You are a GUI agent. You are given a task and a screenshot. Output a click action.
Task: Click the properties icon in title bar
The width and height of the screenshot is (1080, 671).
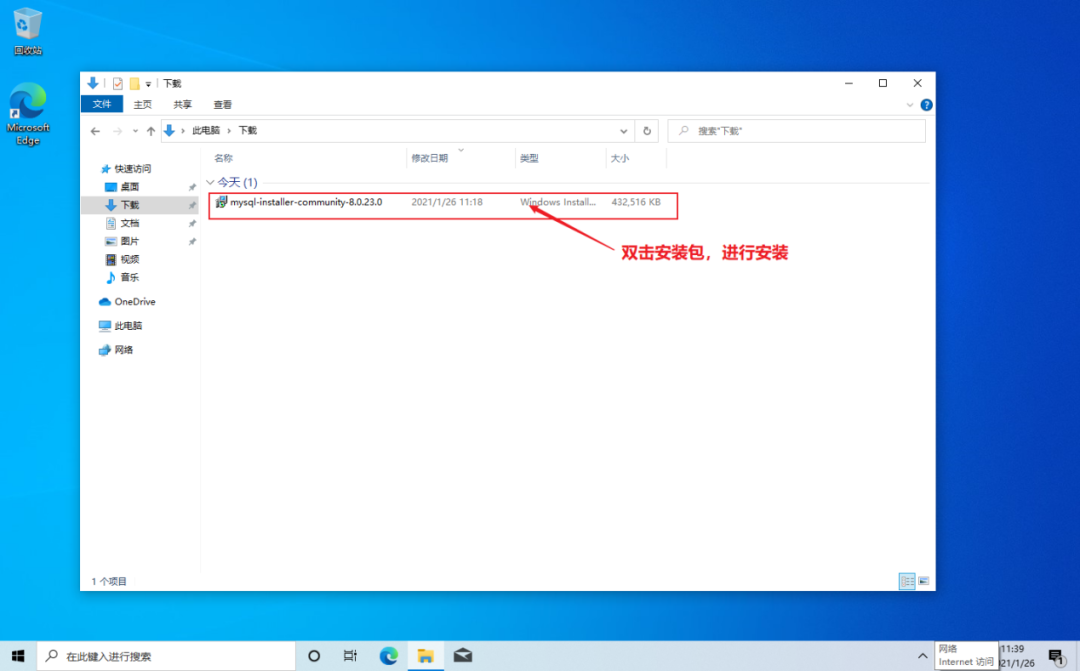118,83
